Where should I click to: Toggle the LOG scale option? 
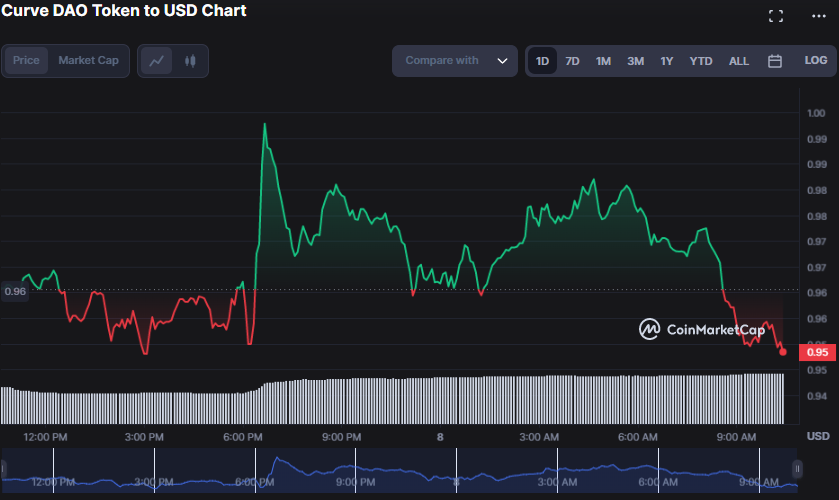click(816, 60)
